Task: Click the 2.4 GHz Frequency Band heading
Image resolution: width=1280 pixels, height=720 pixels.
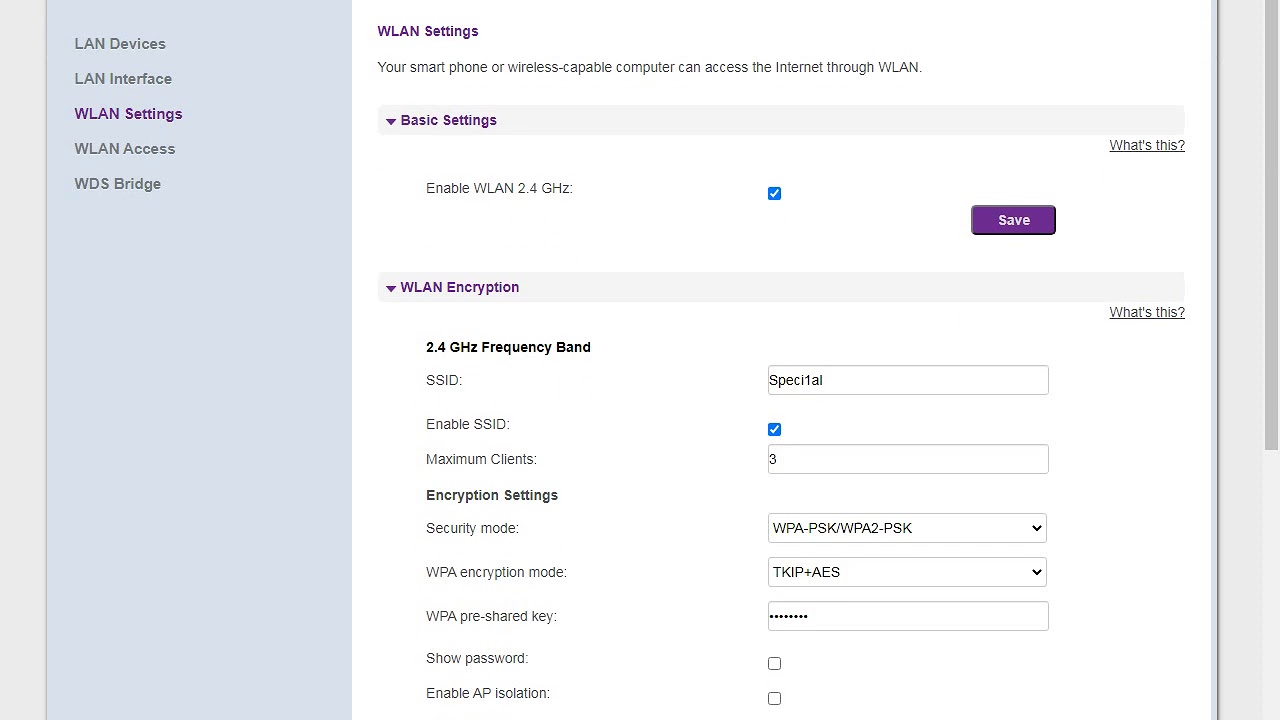Action: [x=508, y=347]
